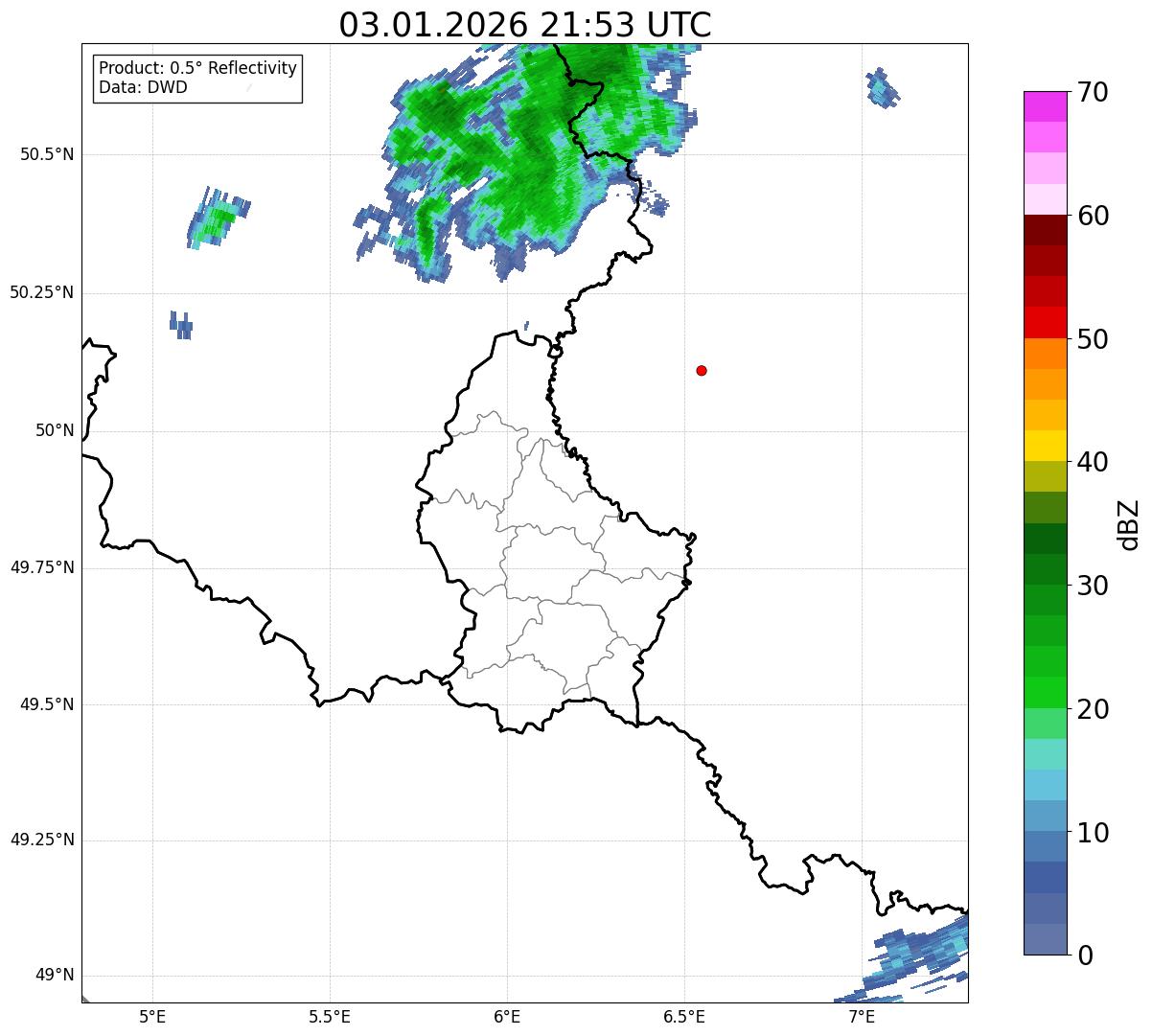Click the latitude label "49.25°N"
Screen dimensions: 1152x1036
(42, 840)
